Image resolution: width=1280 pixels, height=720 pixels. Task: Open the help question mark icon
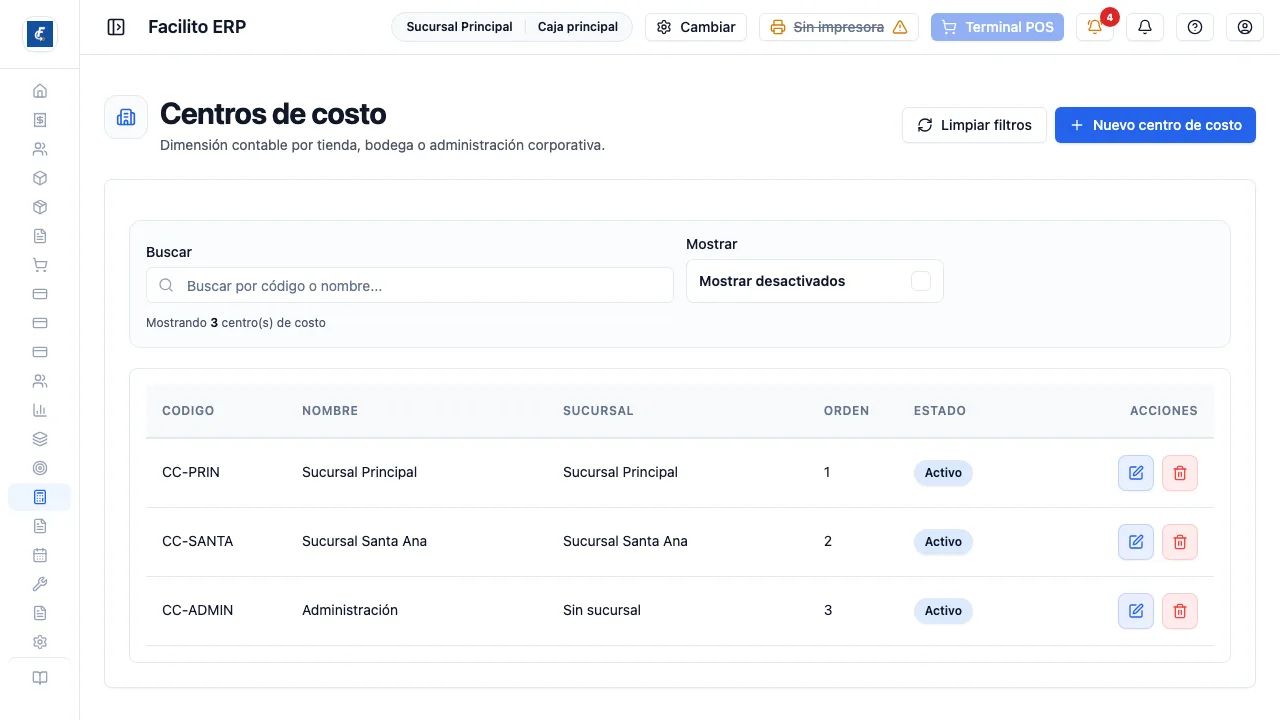click(1195, 27)
